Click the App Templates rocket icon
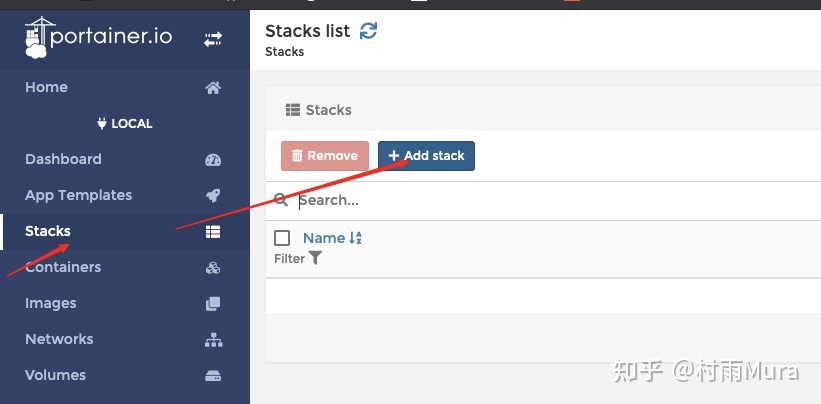This screenshot has height=404, width=821. click(213, 195)
